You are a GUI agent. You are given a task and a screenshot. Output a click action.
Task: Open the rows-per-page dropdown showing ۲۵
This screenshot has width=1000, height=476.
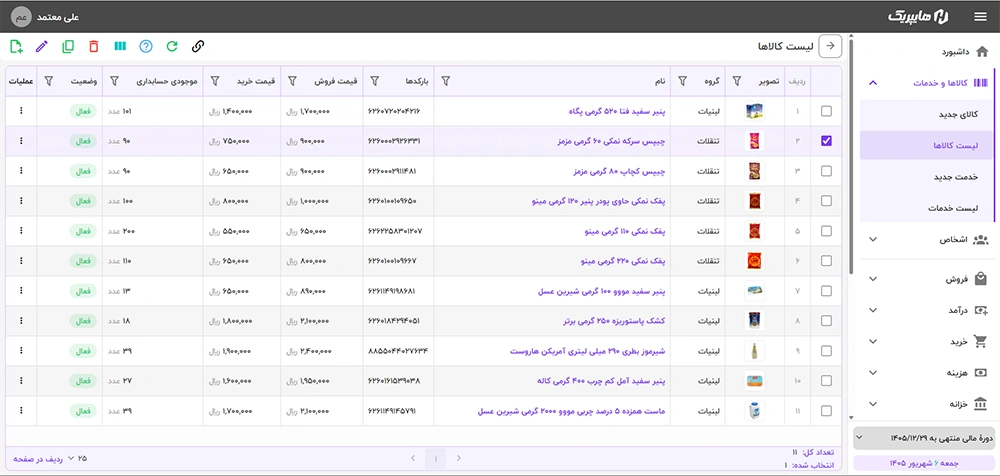pyautogui.click(x=77, y=458)
